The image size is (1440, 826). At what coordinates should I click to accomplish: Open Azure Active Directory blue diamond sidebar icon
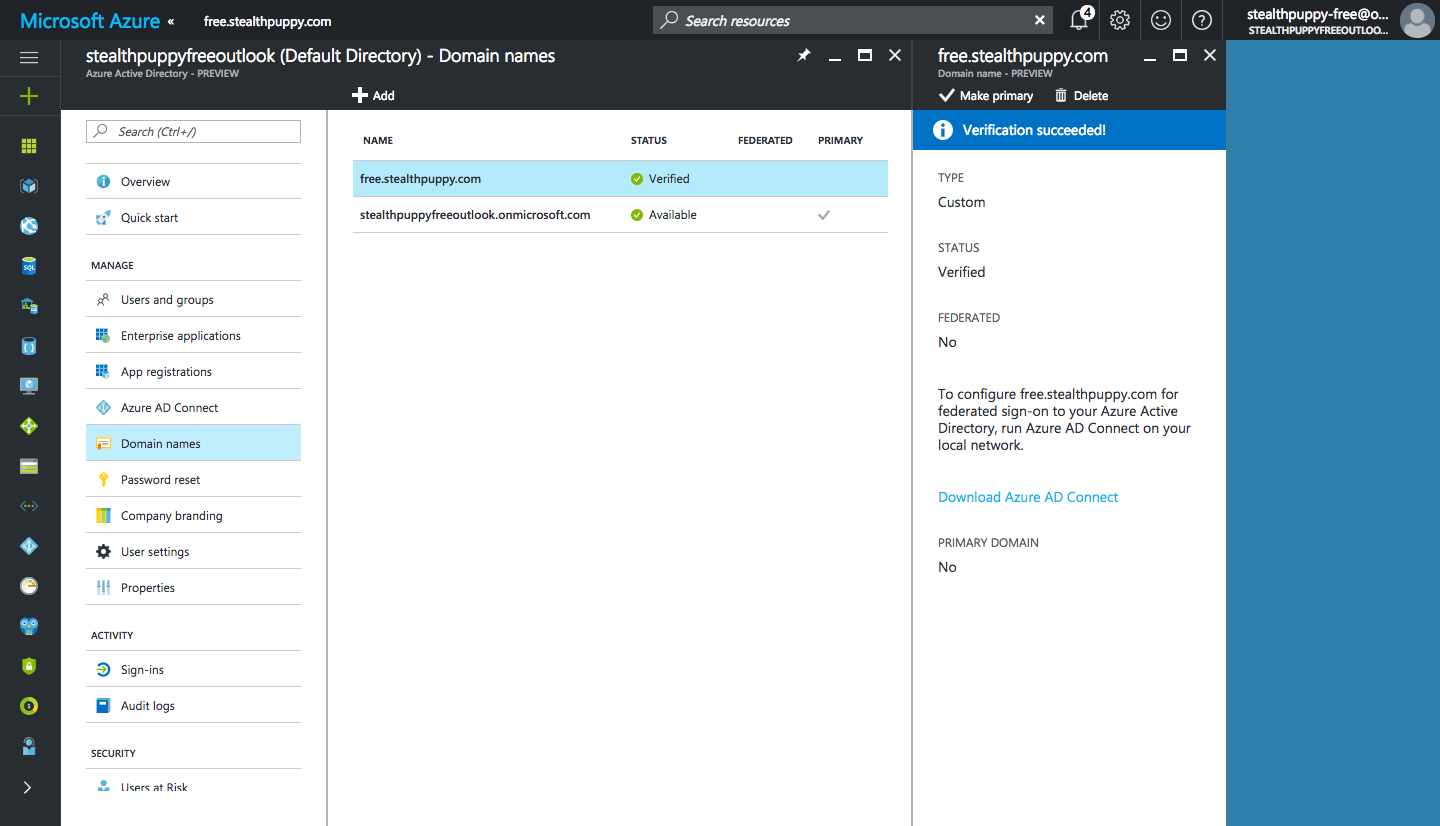(x=29, y=546)
